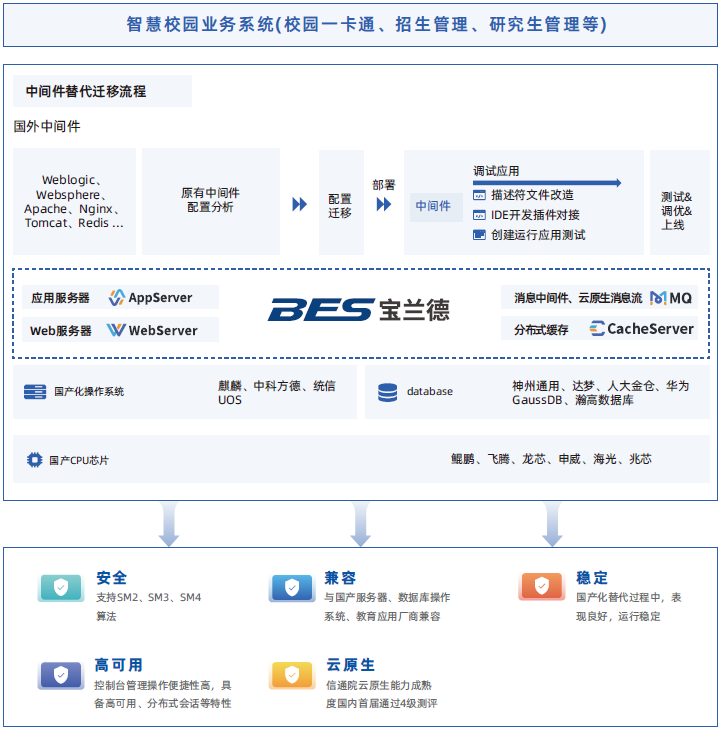Click the AppServer text
The height and width of the screenshot is (731, 722).
tap(160, 298)
